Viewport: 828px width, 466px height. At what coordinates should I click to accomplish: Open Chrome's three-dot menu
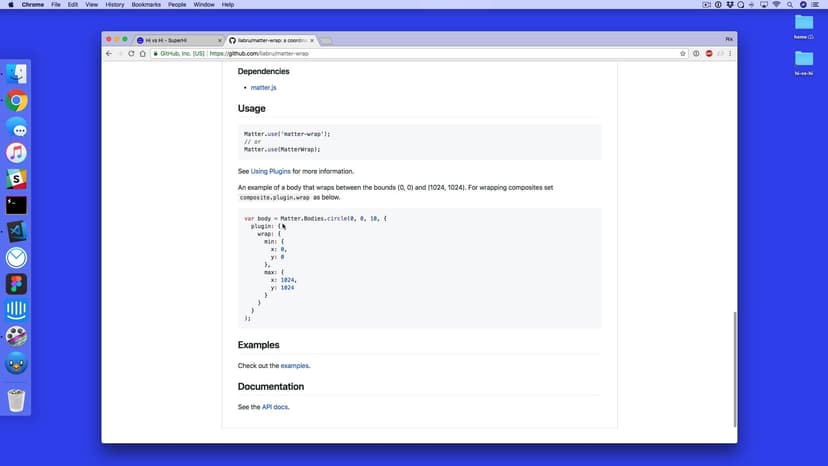(x=729, y=53)
